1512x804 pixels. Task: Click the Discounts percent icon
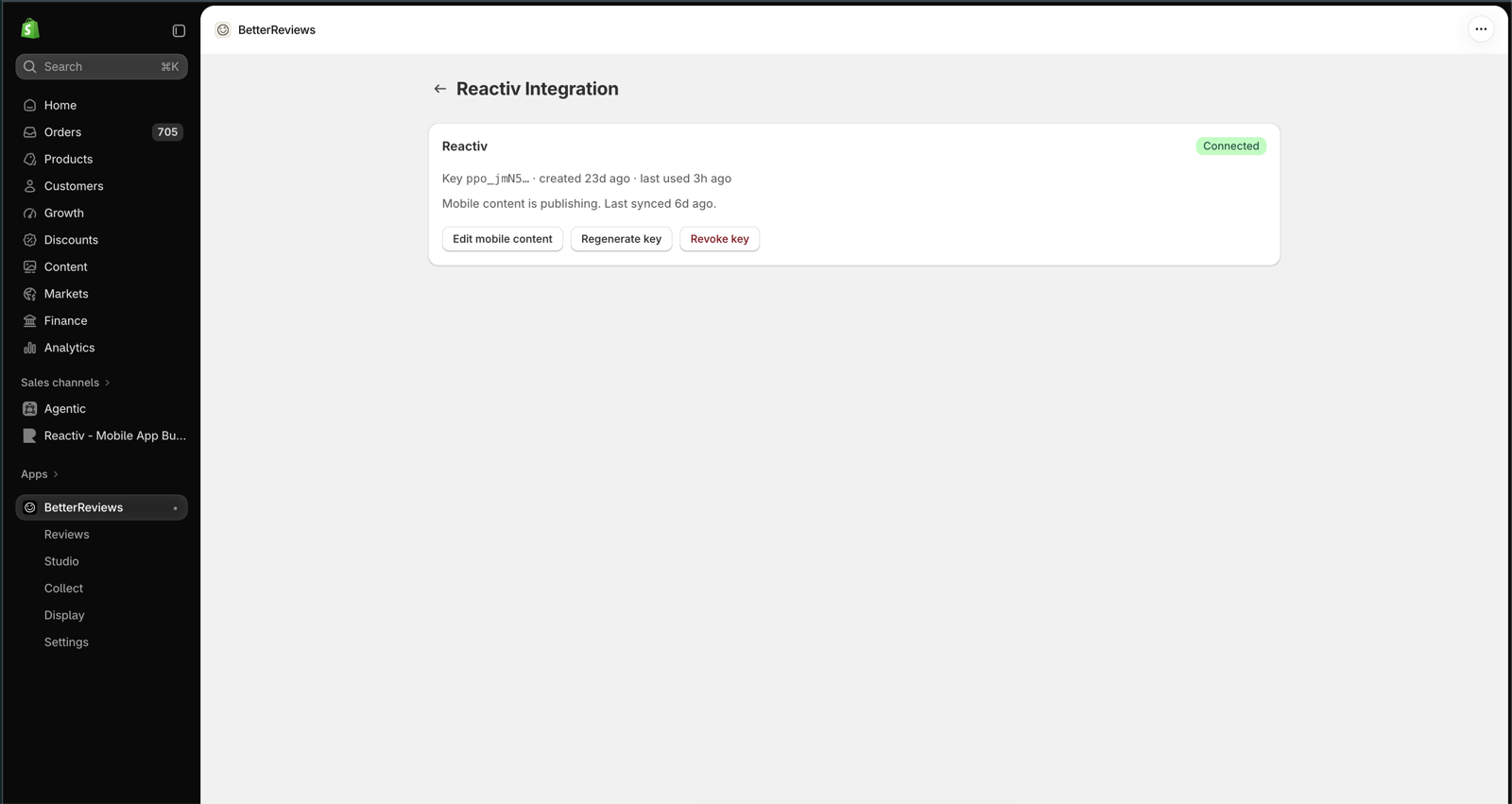point(30,240)
